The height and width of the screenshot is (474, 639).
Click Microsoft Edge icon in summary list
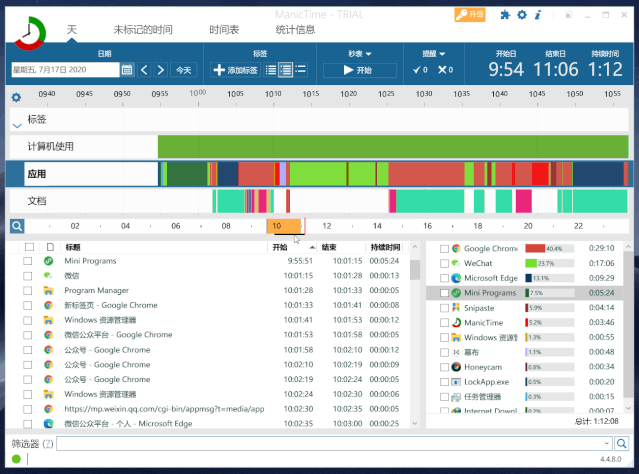coord(456,278)
